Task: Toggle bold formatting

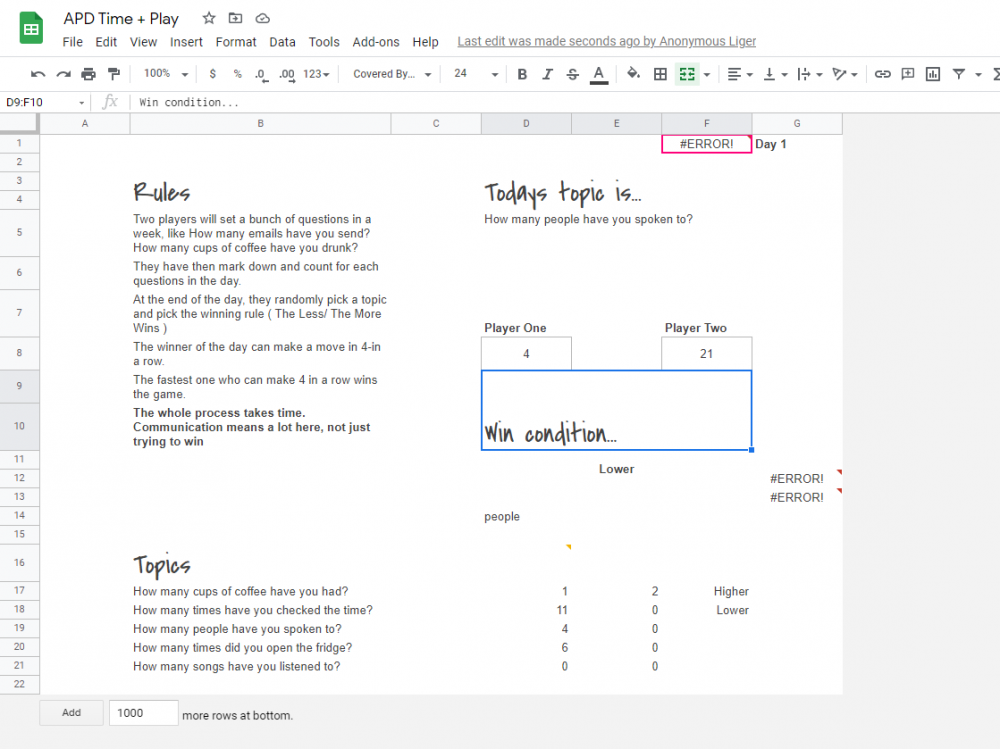Action: point(522,74)
